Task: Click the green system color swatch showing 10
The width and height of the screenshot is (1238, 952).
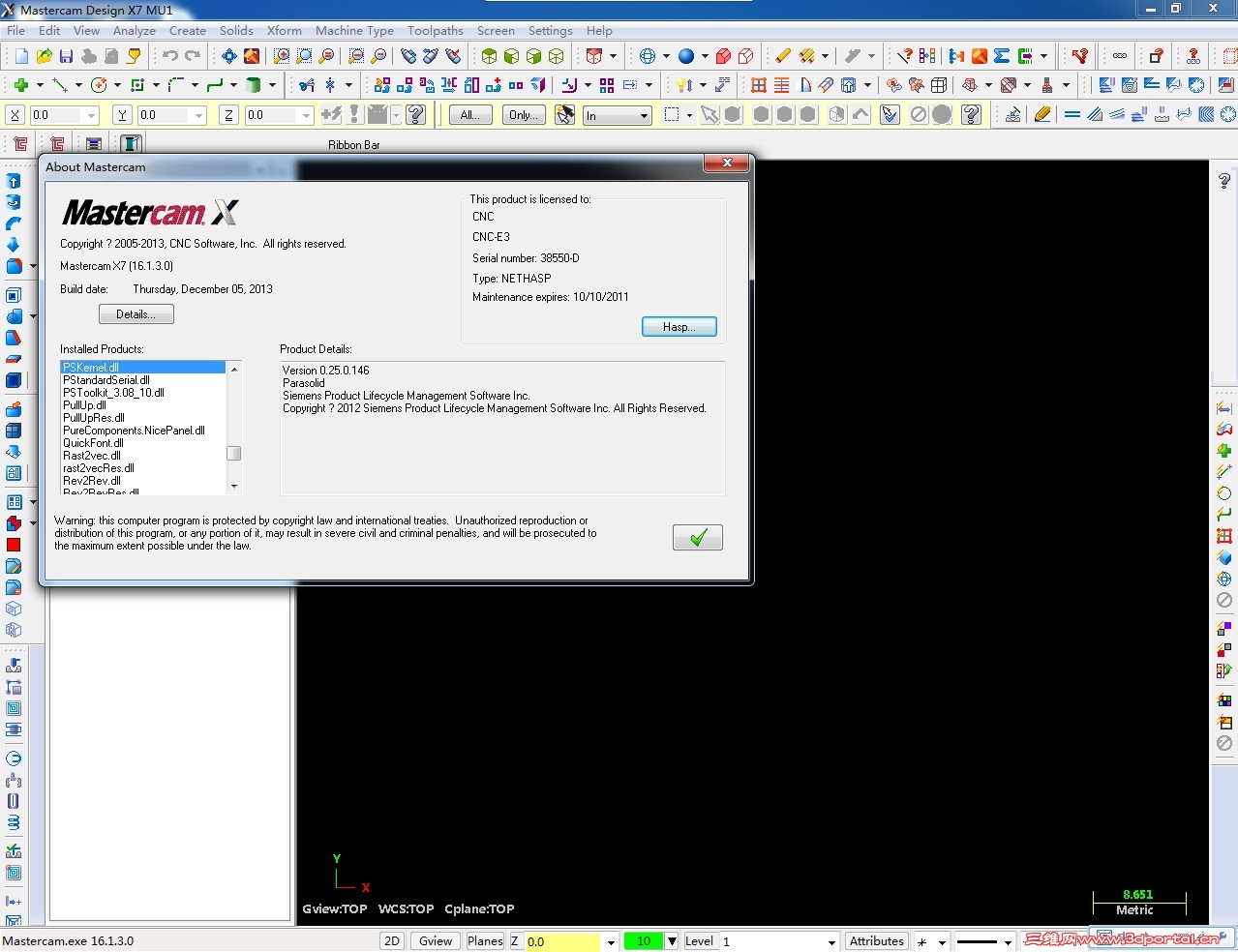Action: tap(644, 941)
